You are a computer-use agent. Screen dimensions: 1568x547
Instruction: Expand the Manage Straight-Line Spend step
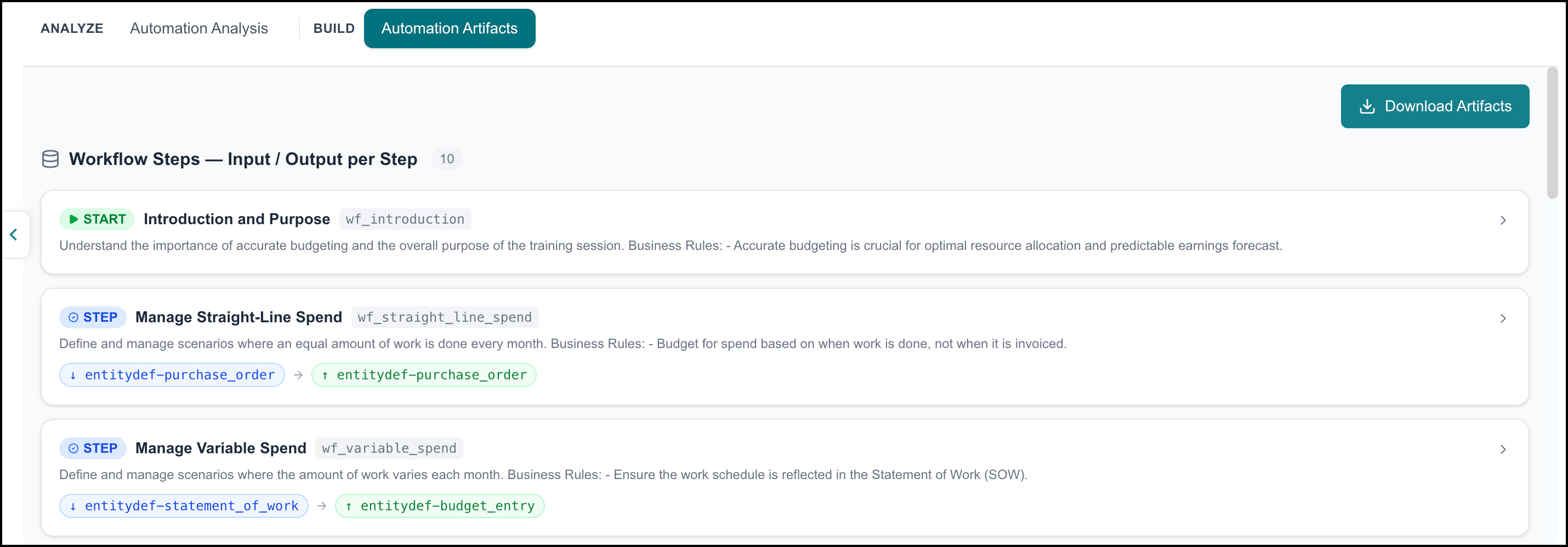1502,318
